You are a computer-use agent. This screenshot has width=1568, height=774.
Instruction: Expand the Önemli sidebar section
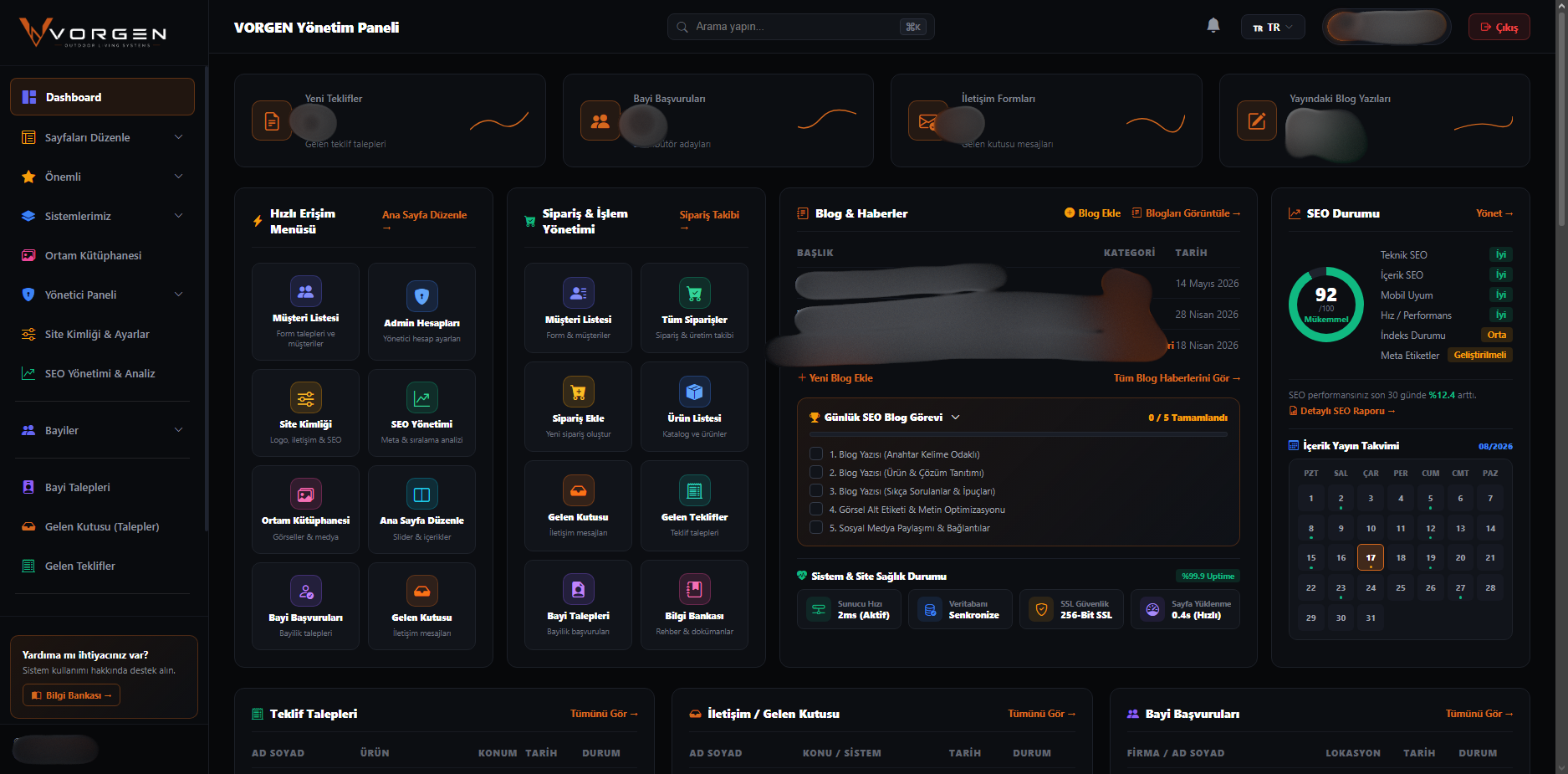pos(102,177)
